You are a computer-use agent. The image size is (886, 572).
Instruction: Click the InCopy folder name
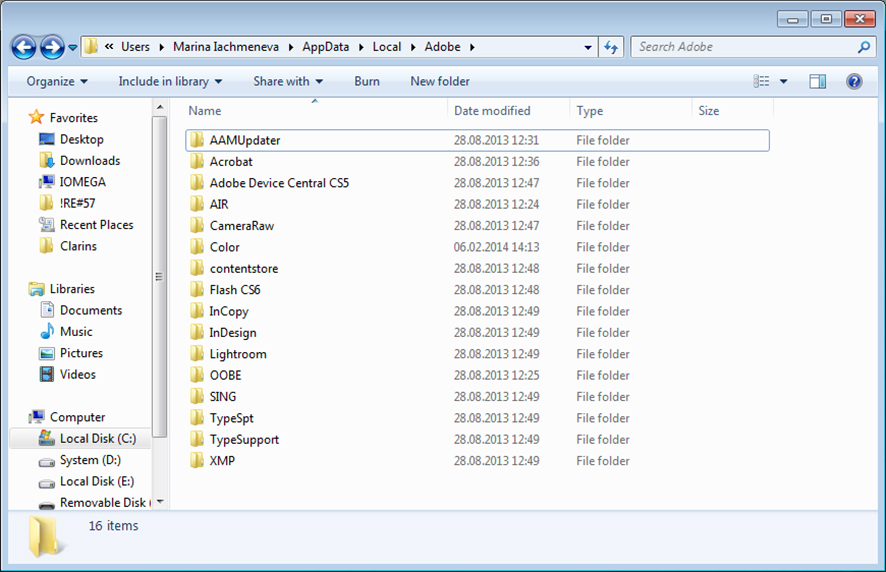click(229, 311)
